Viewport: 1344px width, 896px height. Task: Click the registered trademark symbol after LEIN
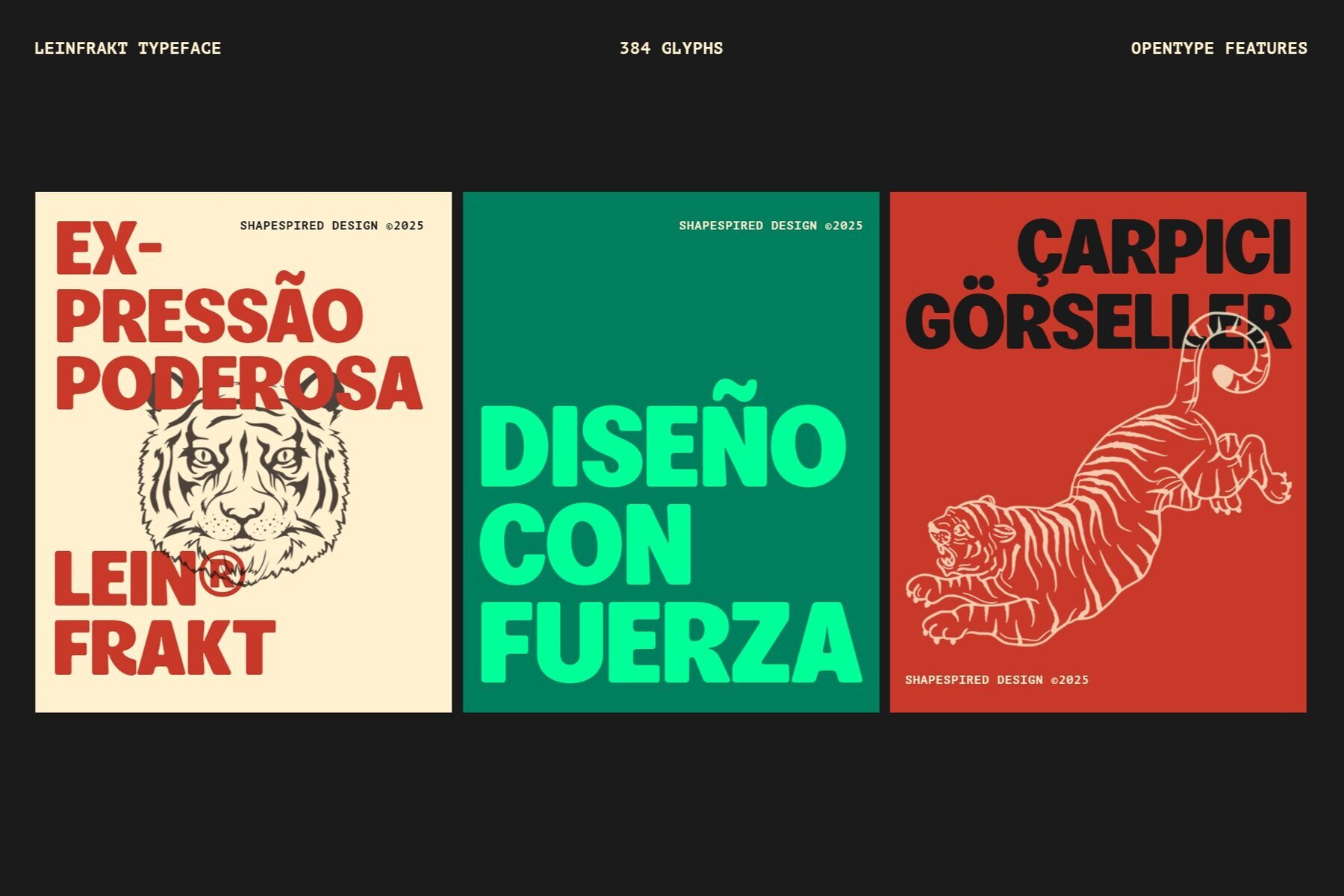[220, 576]
